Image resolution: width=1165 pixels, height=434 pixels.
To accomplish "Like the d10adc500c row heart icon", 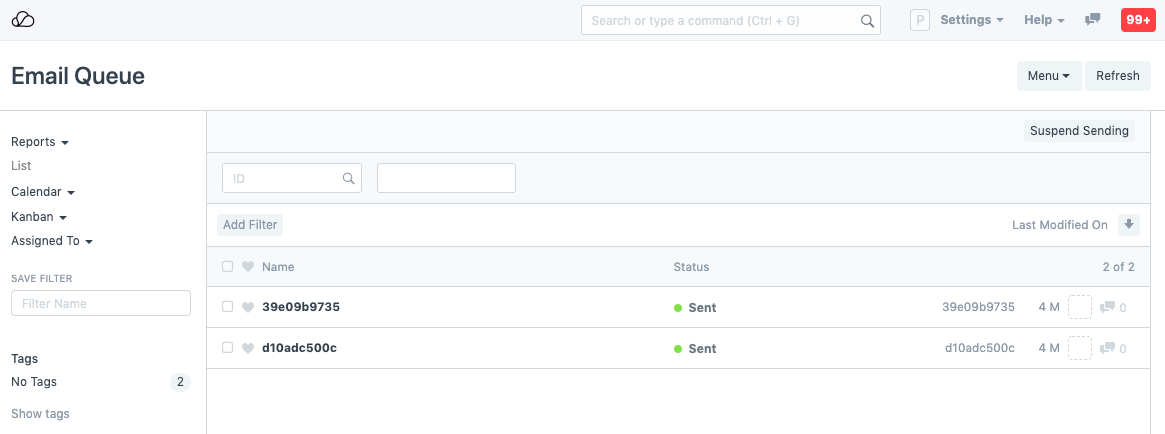I will tap(248, 349).
